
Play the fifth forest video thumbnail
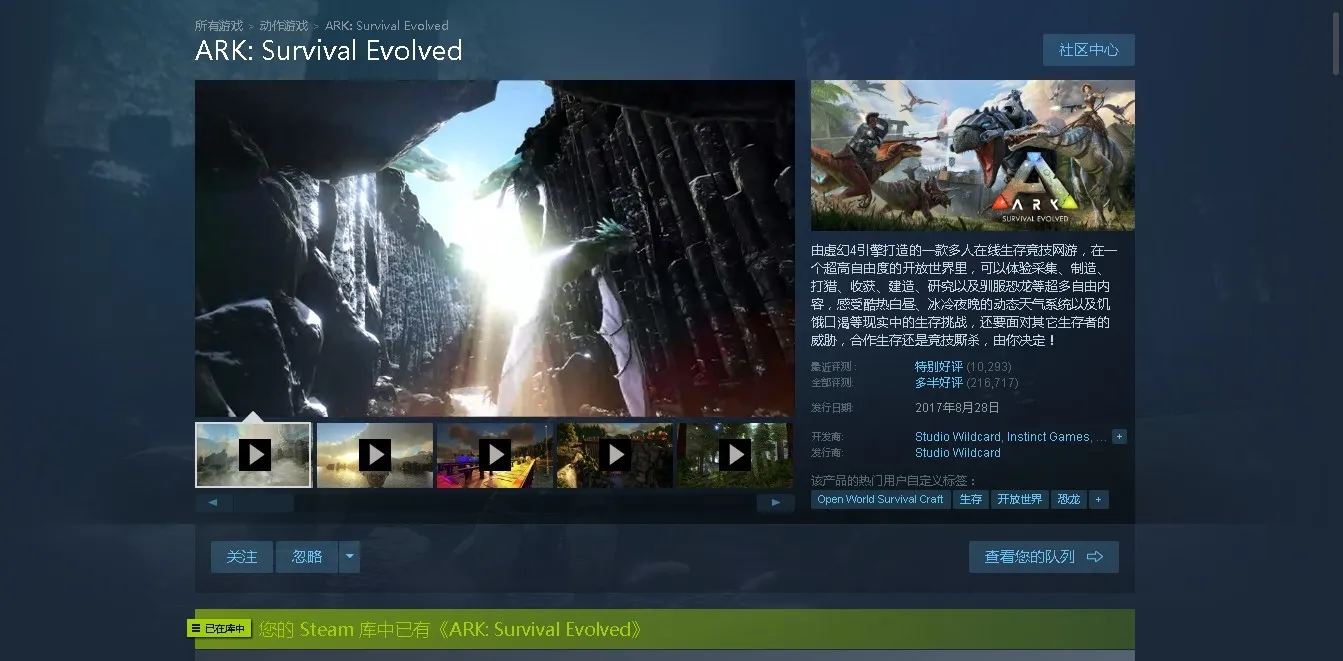pyautogui.click(x=734, y=455)
